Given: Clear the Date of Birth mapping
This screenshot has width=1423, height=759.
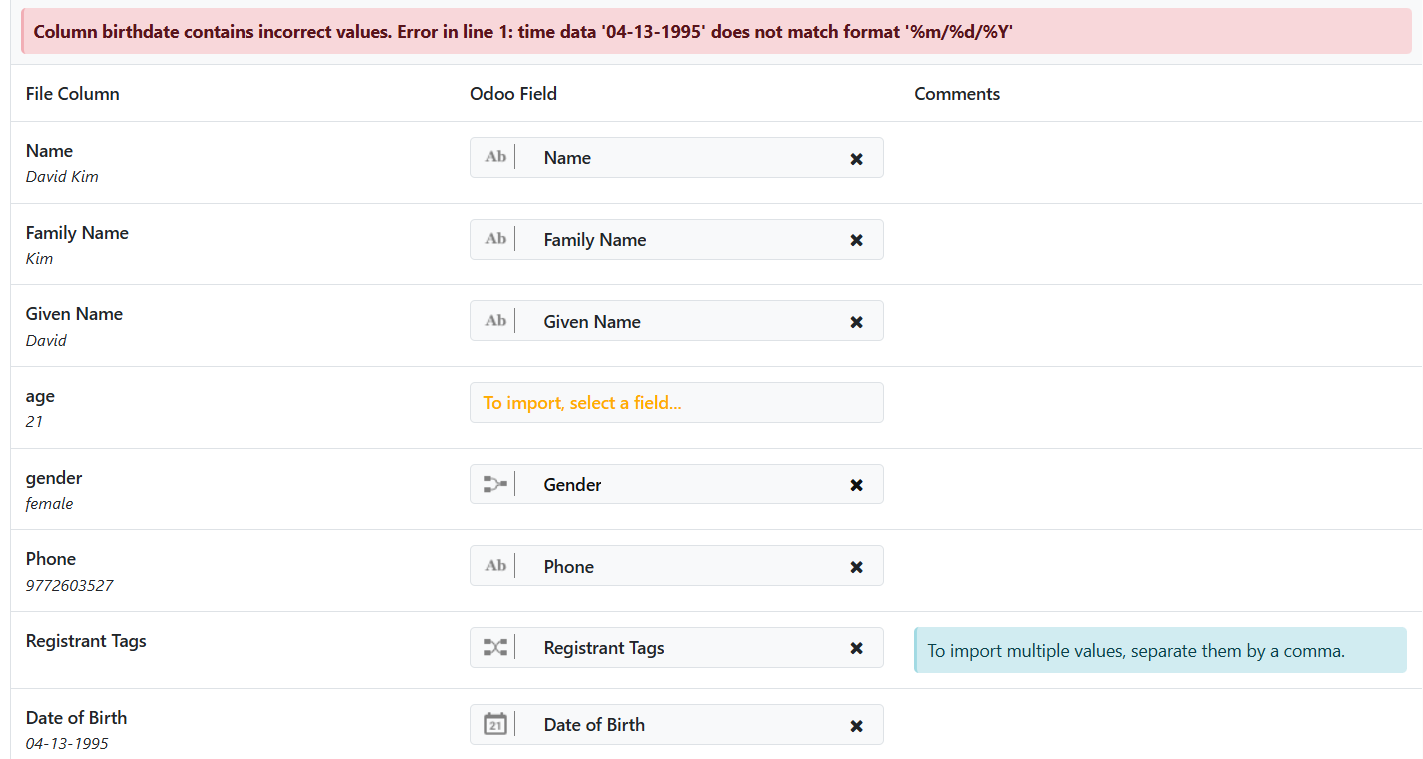Looking at the screenshot, I should click(x=856, y=726).
